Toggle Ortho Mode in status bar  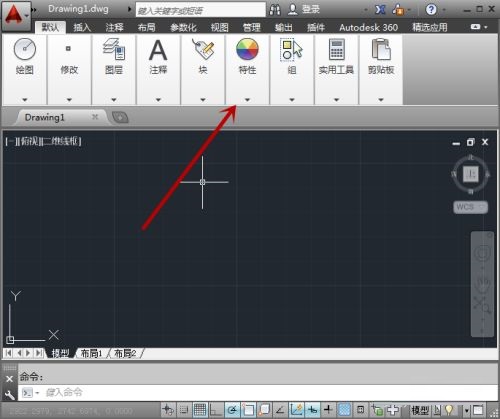[x=216, y=410]
